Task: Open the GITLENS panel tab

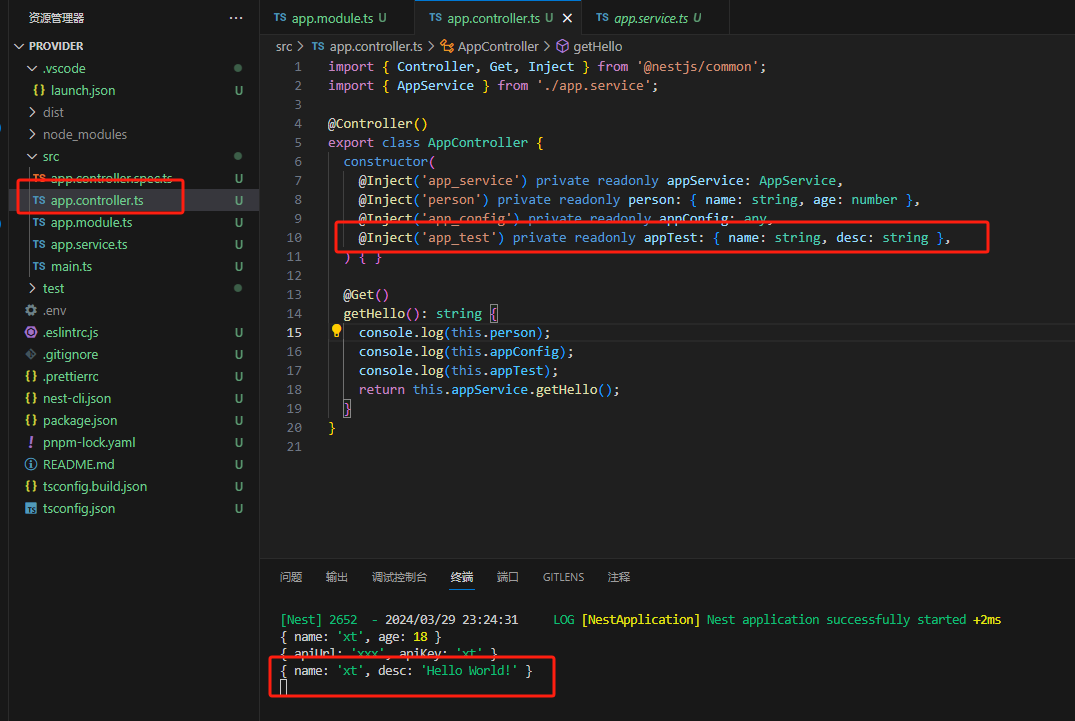Action: point(564,577)
